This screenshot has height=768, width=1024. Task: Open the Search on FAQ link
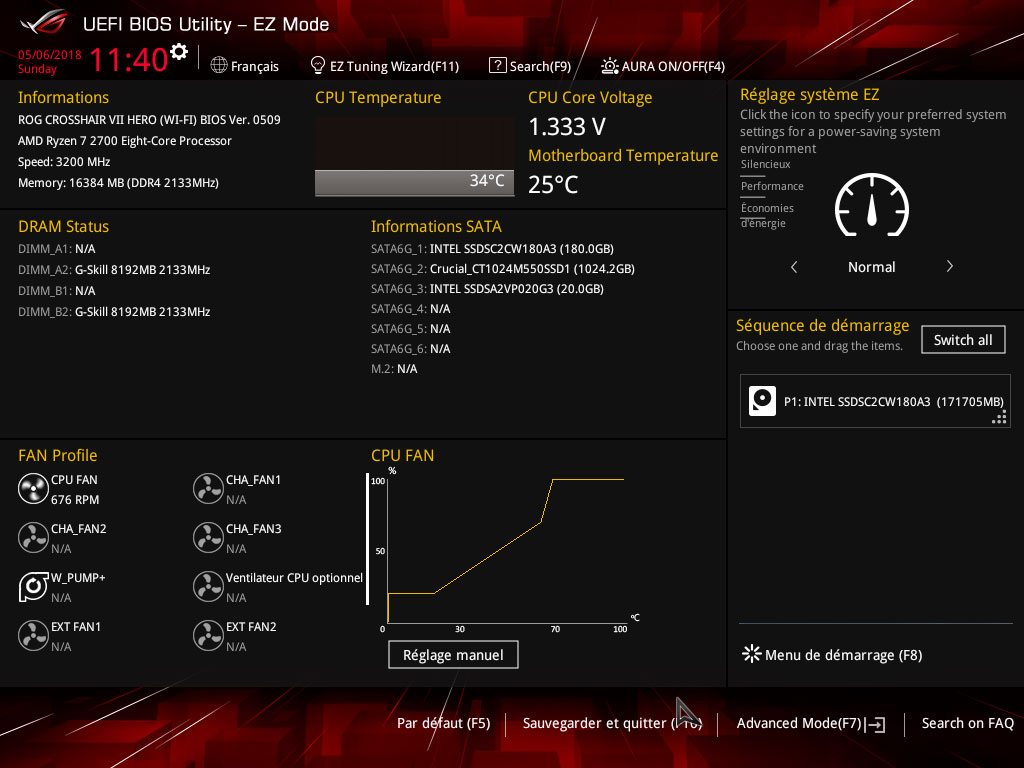(x=967, y=723)
